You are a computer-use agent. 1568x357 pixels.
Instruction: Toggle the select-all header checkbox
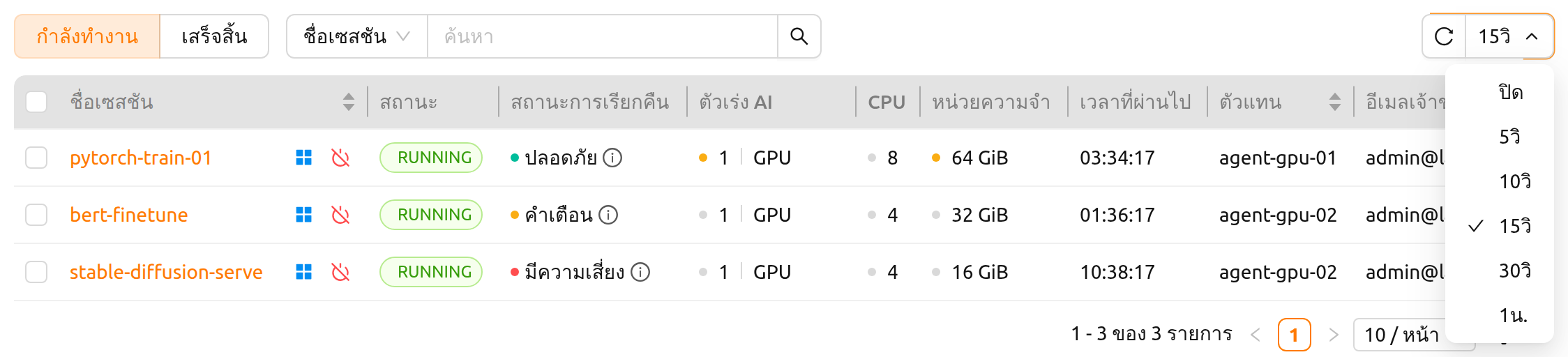(x=36, y=102)
